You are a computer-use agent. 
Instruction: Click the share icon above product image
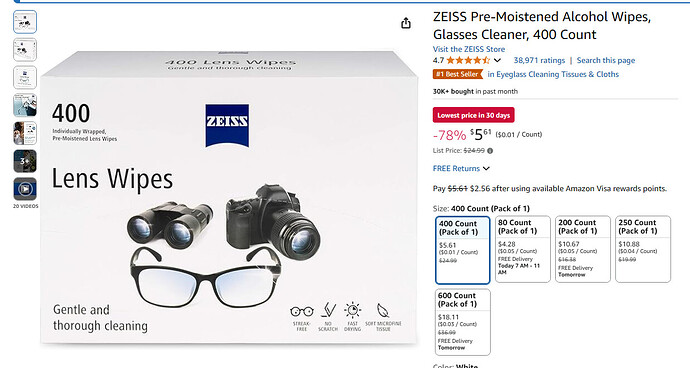coord(406,23)
